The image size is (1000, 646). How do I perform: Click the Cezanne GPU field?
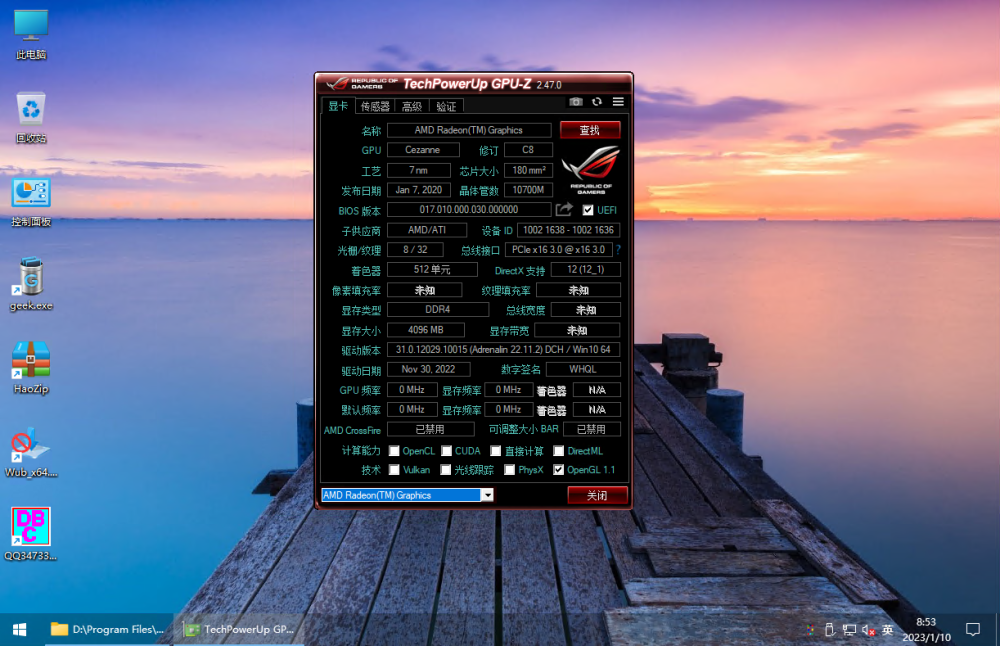click(423, 150)
